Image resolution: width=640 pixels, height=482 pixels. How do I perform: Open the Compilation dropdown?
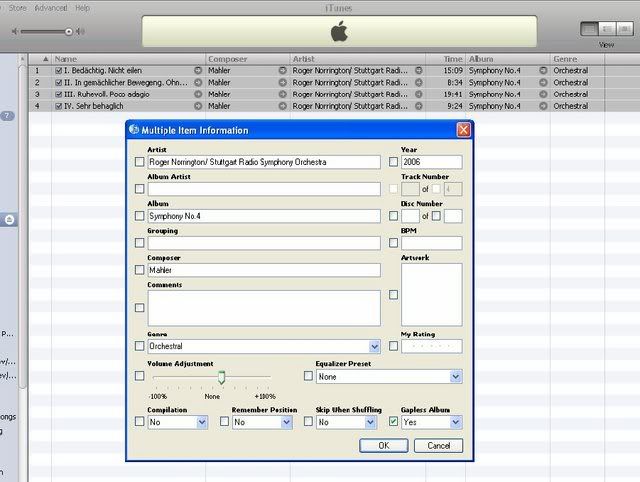click(202, 422)
